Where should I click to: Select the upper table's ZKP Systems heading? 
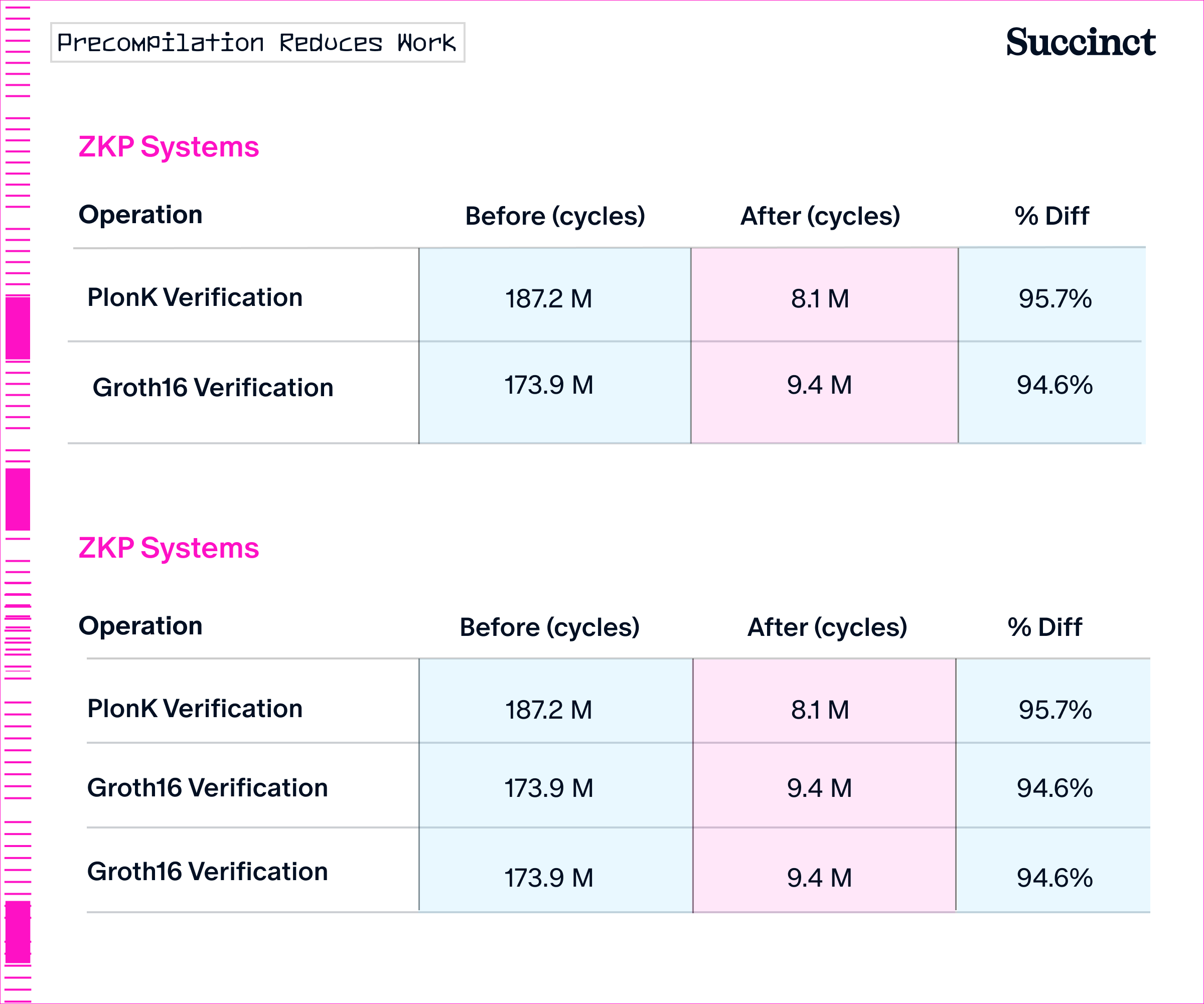pyautogui.click(x=169, y=147)
